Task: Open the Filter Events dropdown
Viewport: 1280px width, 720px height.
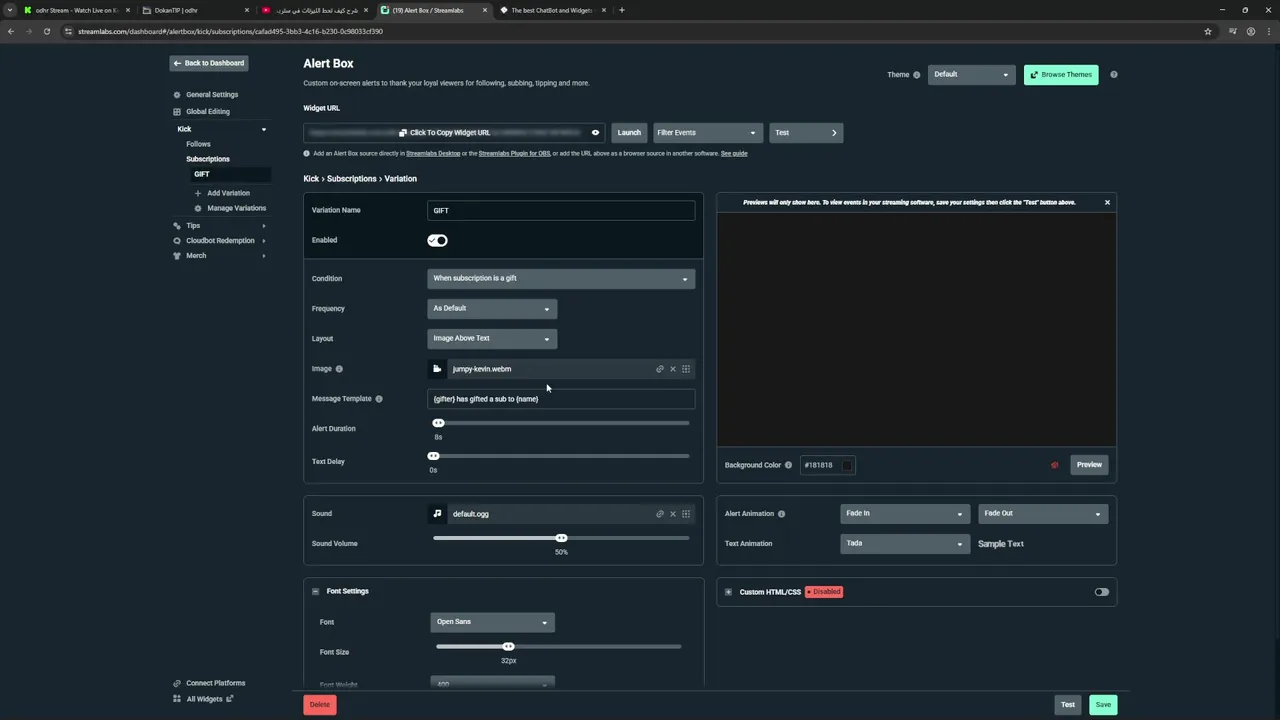Action: click(706, 133)
